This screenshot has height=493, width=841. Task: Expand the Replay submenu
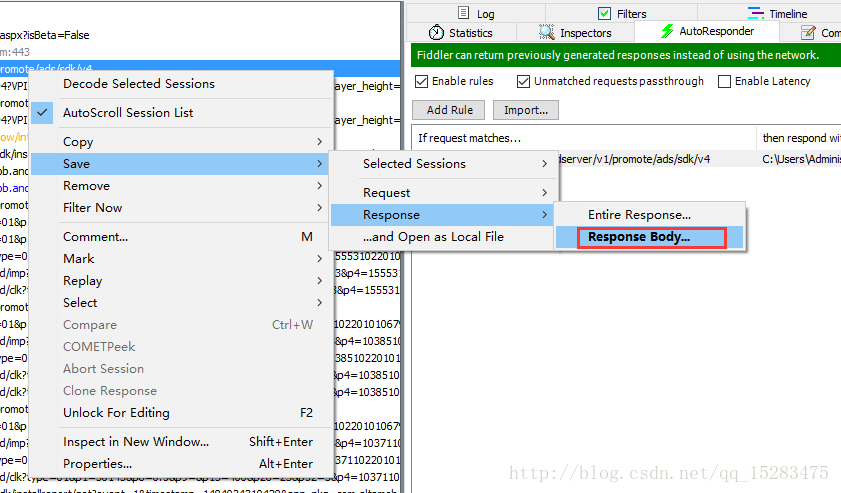tap(181, 281)
